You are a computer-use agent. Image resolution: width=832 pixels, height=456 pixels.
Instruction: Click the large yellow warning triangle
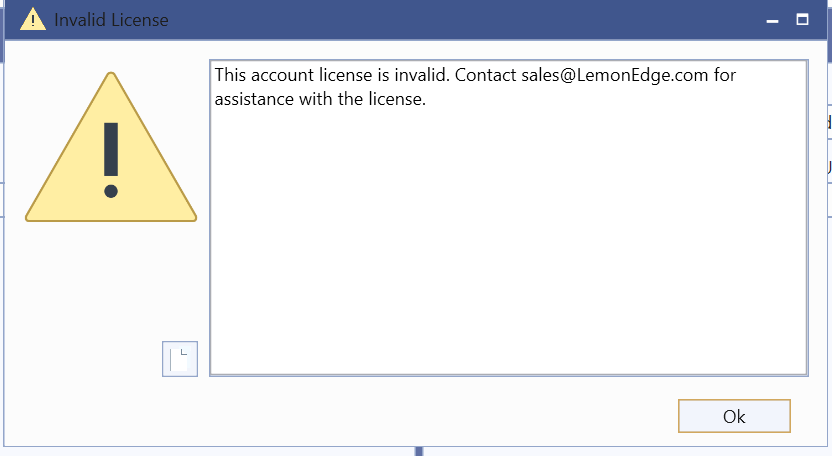(111, 147)
